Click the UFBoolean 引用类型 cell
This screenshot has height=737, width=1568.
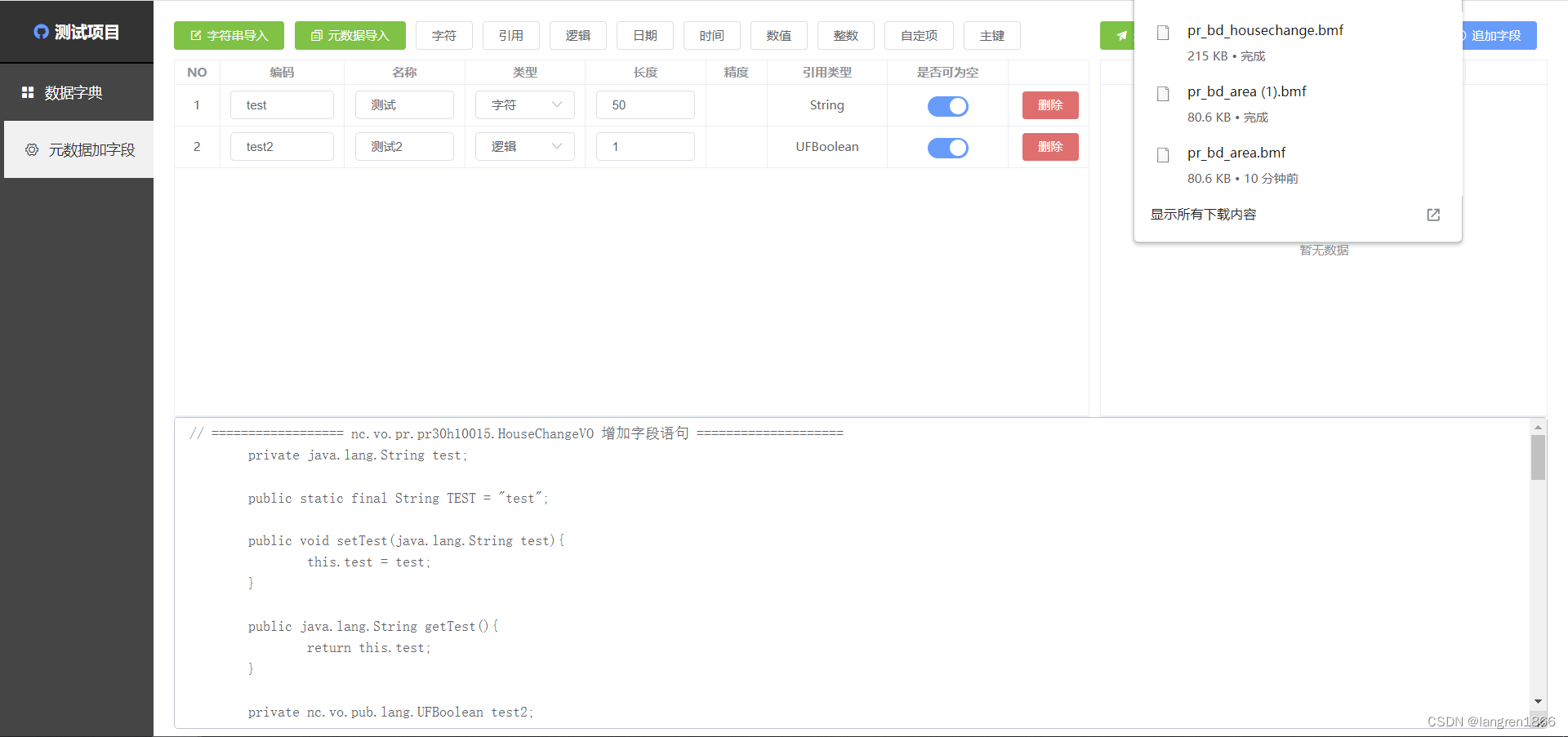pyautogui.click(x=826, y=147)
